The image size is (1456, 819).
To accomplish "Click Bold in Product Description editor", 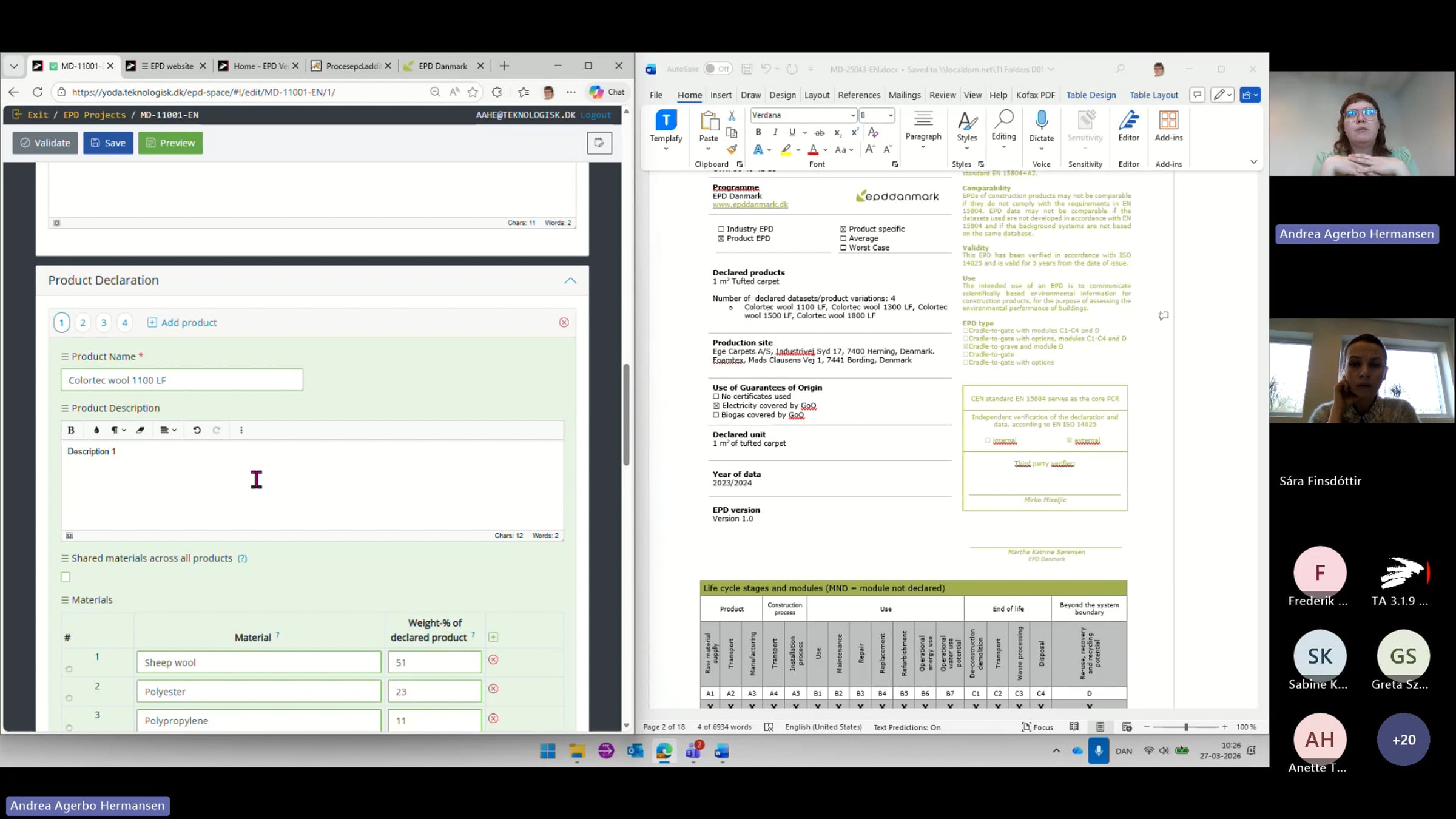I will 71,430.
